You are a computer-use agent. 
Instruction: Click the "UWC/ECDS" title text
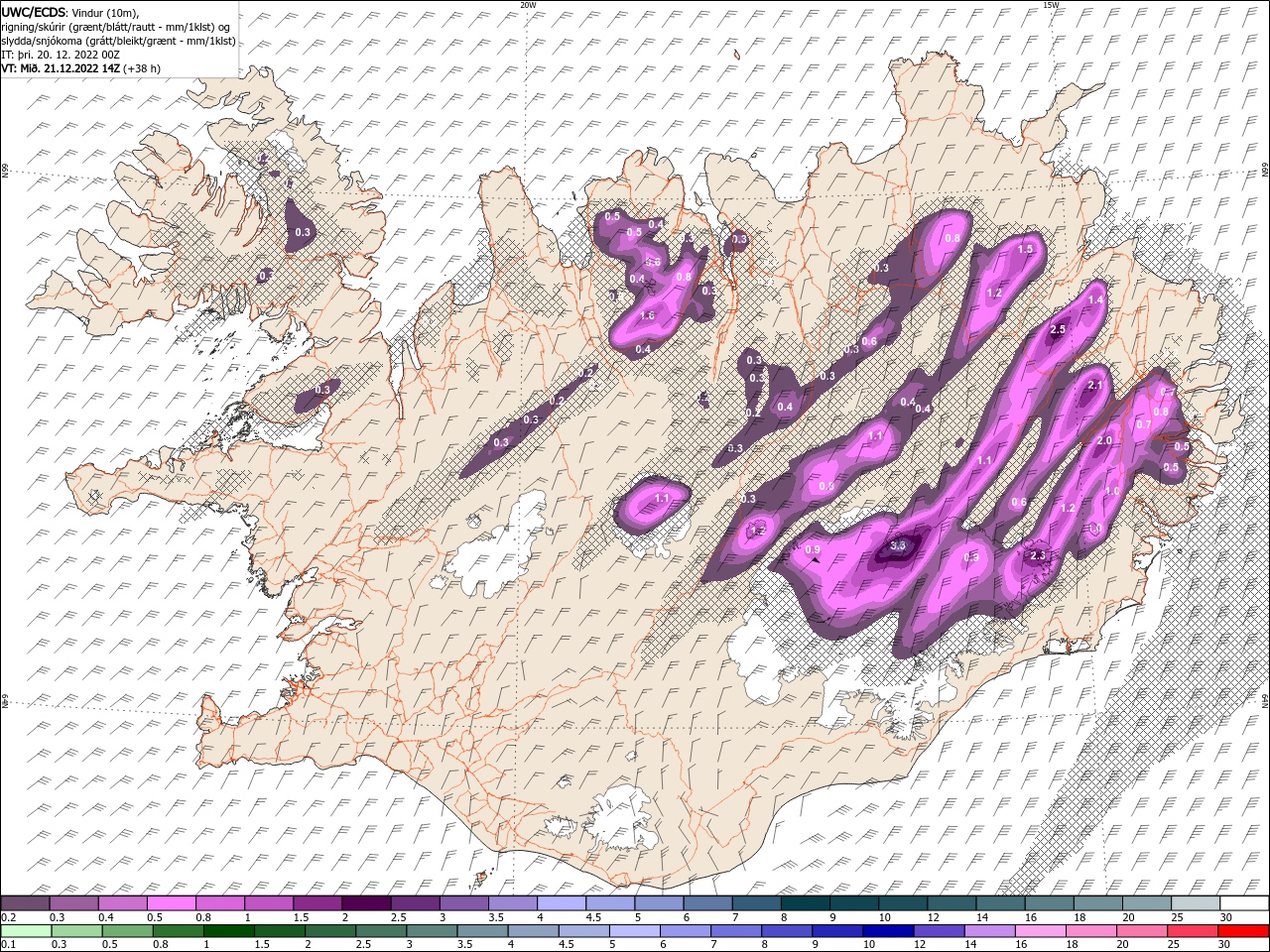[x=34, y=11]
